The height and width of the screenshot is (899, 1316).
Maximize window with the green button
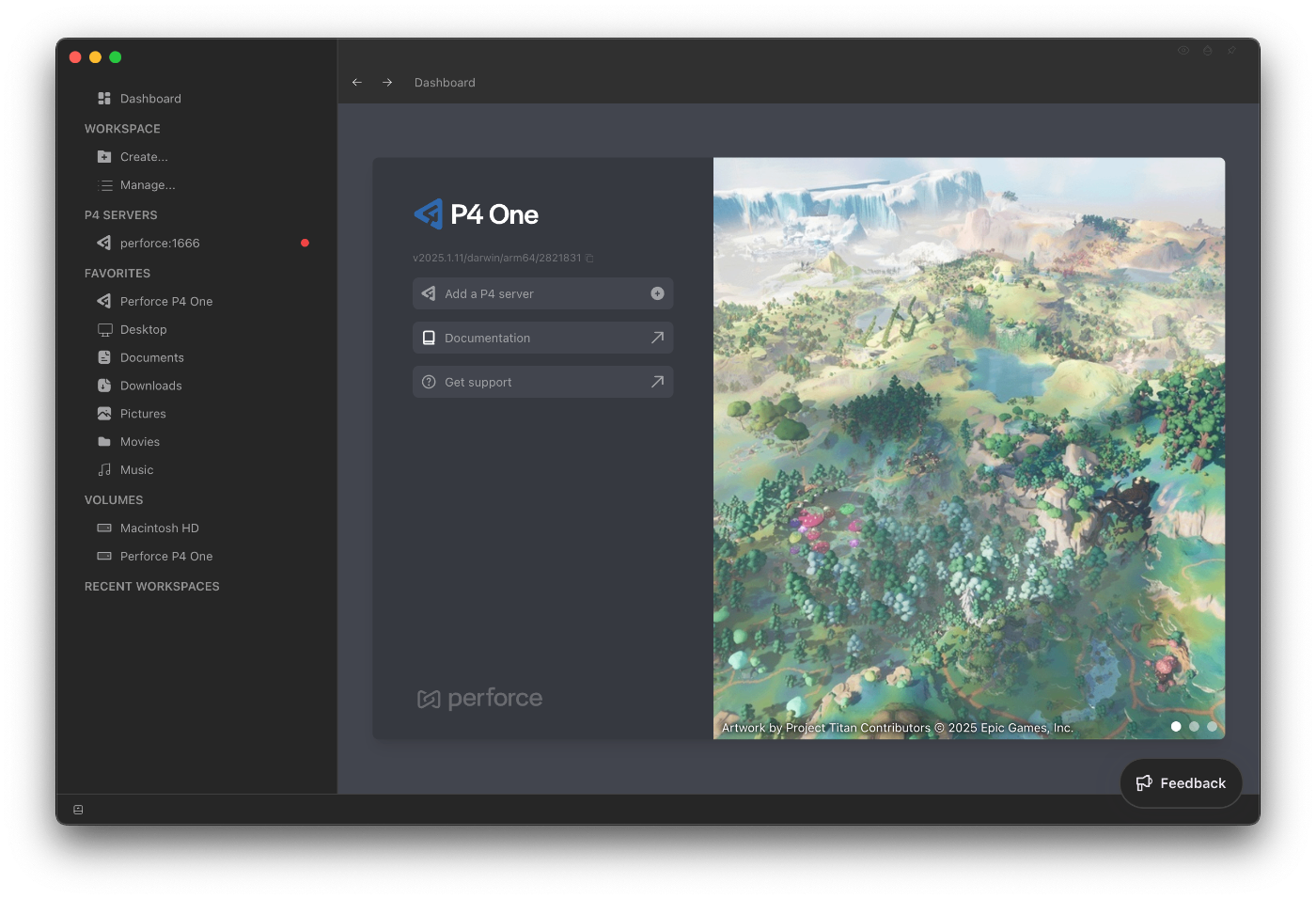coord(115,57)
